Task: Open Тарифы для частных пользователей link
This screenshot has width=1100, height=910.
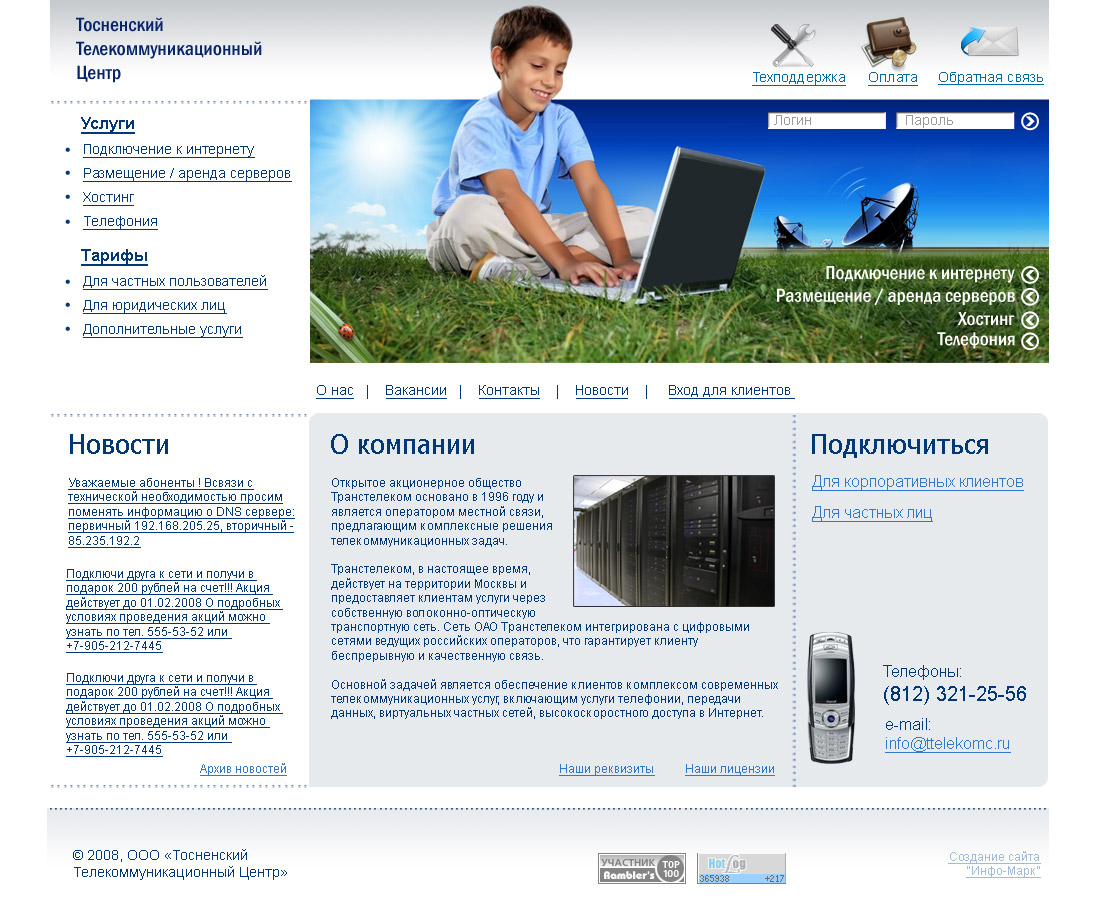Action: click(x=174, y=281)
